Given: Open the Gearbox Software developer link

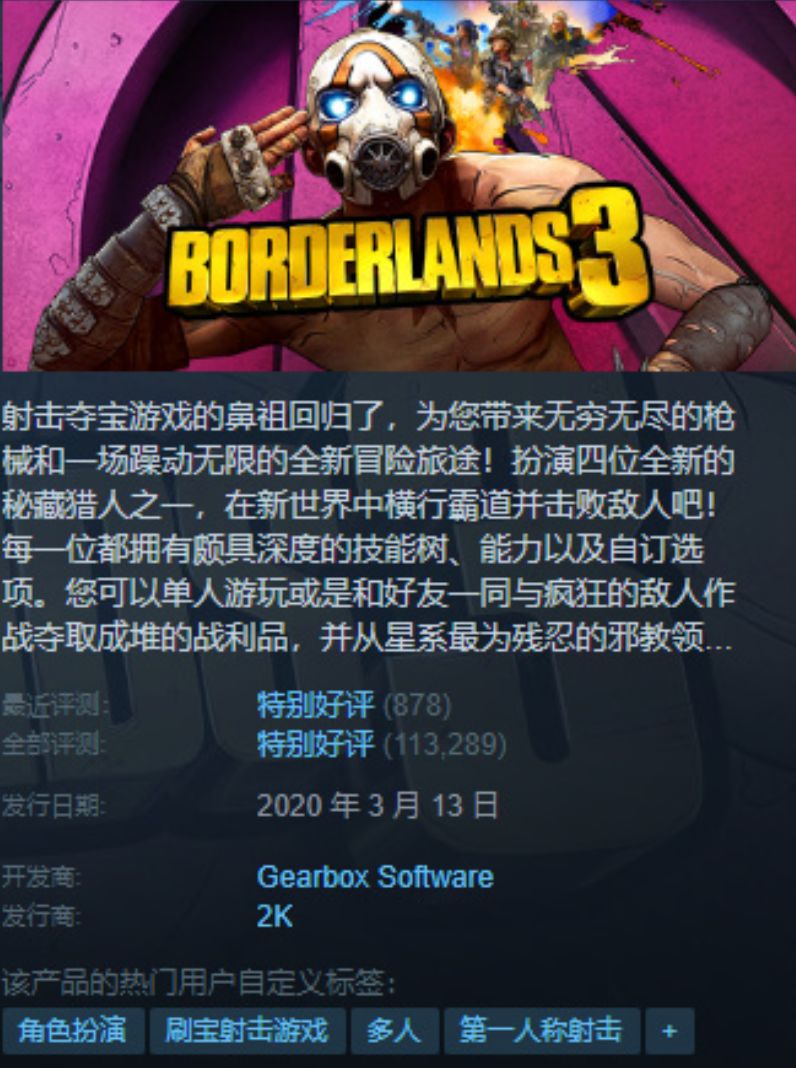Looking at the screenshot, I should pyautogui.click(x=375, y=877).
